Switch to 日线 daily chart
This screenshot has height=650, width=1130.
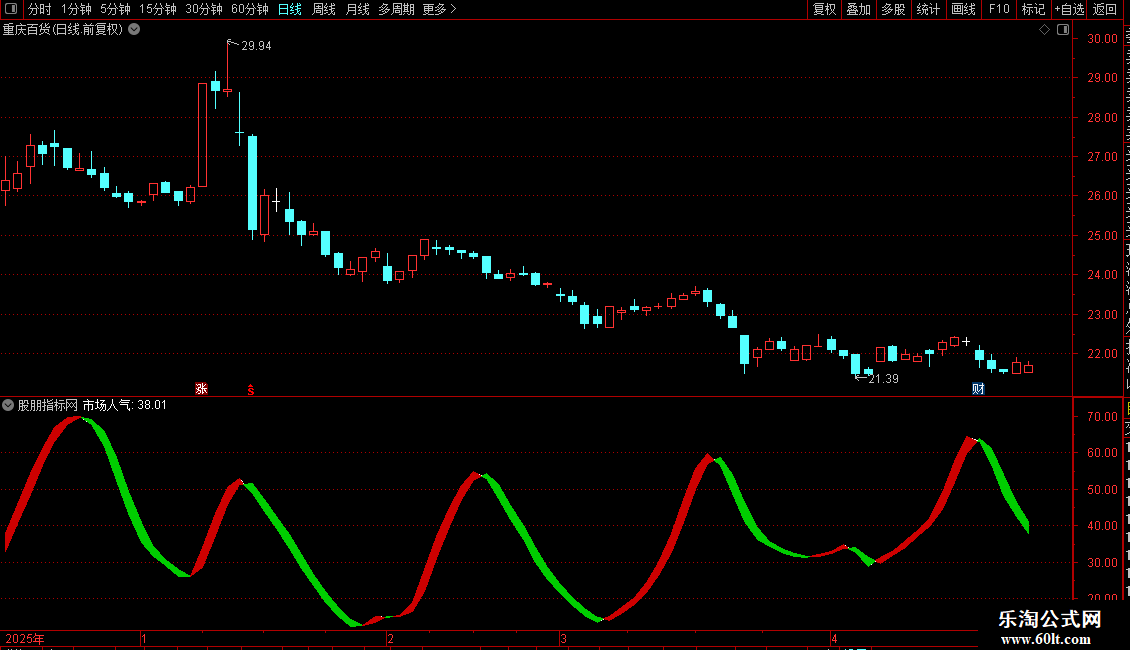coord(290,9)
